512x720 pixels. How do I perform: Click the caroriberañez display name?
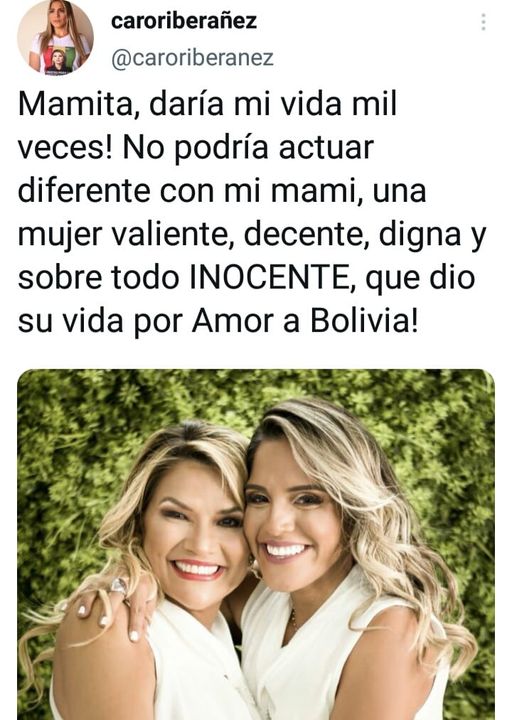point(184,21)
